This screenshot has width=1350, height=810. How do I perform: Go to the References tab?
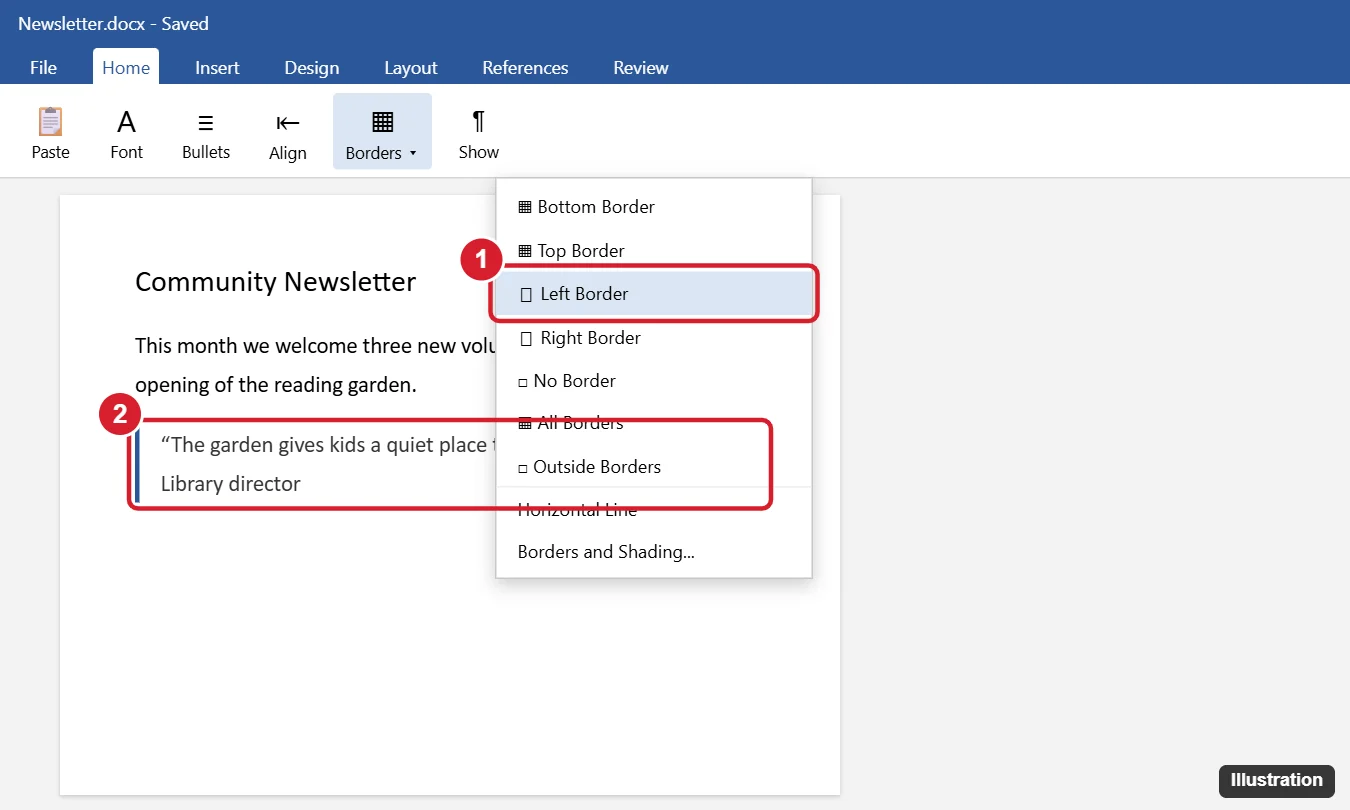525,67
